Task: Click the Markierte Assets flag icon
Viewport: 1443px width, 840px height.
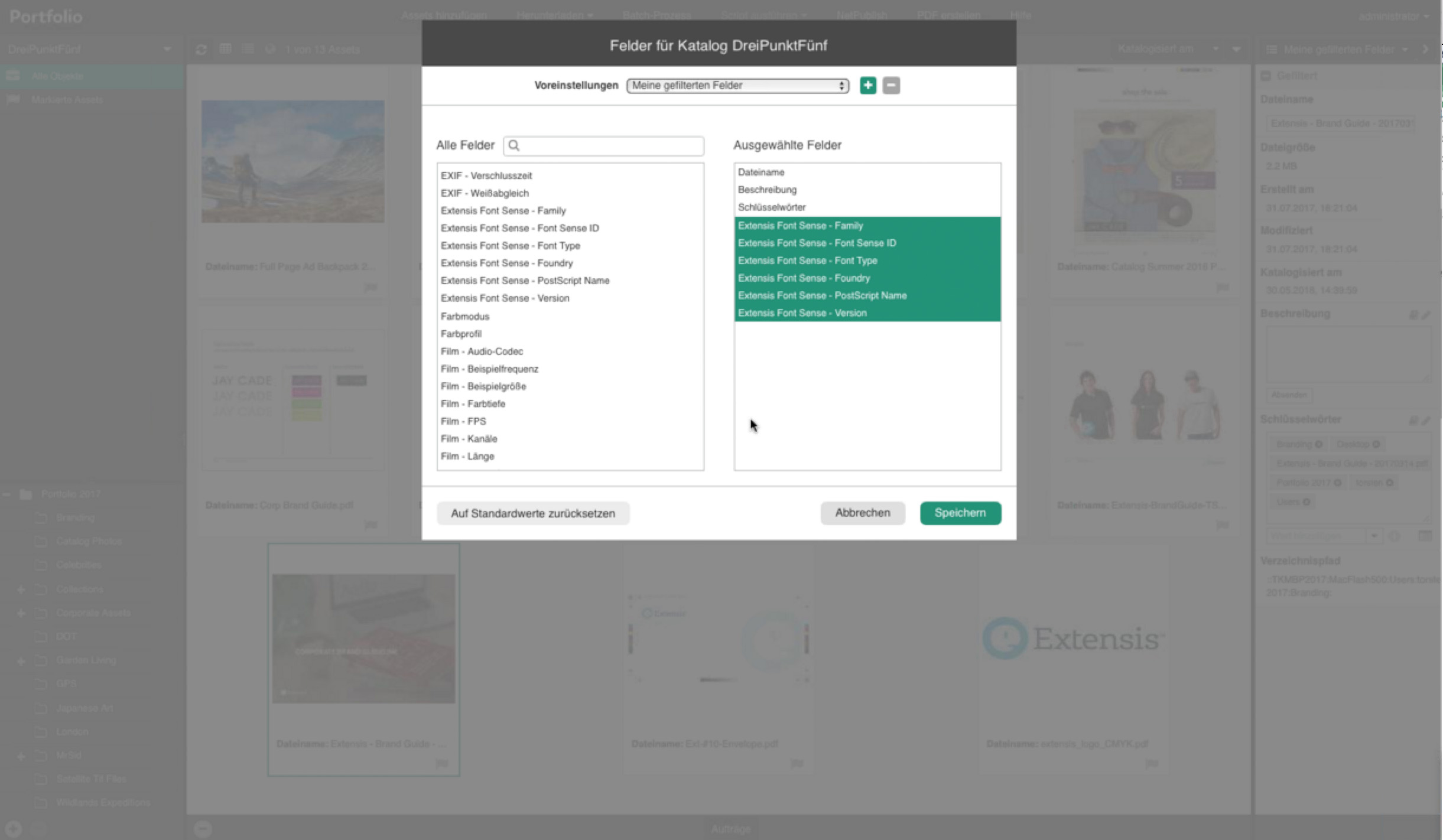Action: (13, 99)
